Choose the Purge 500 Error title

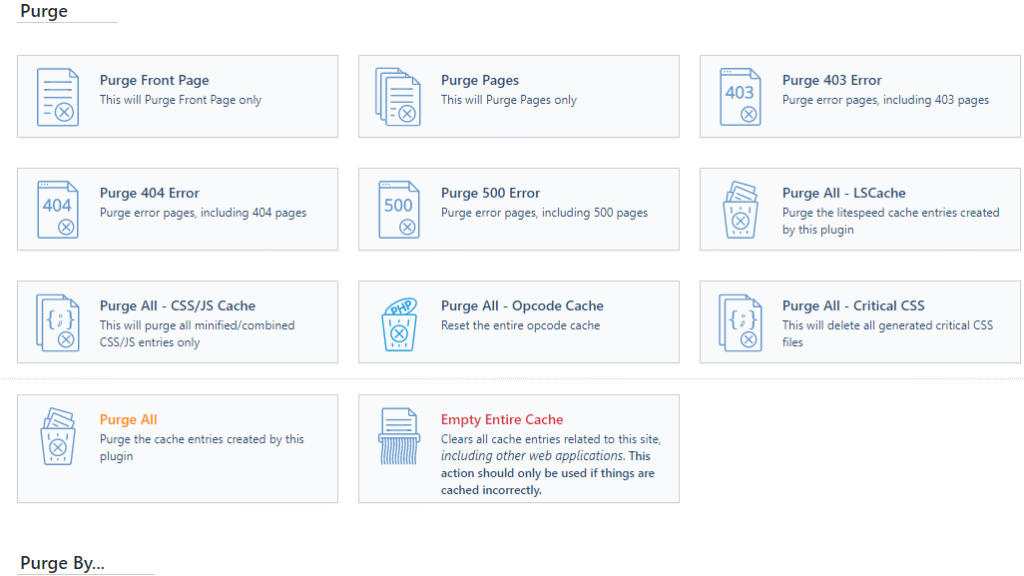(490, 193)
